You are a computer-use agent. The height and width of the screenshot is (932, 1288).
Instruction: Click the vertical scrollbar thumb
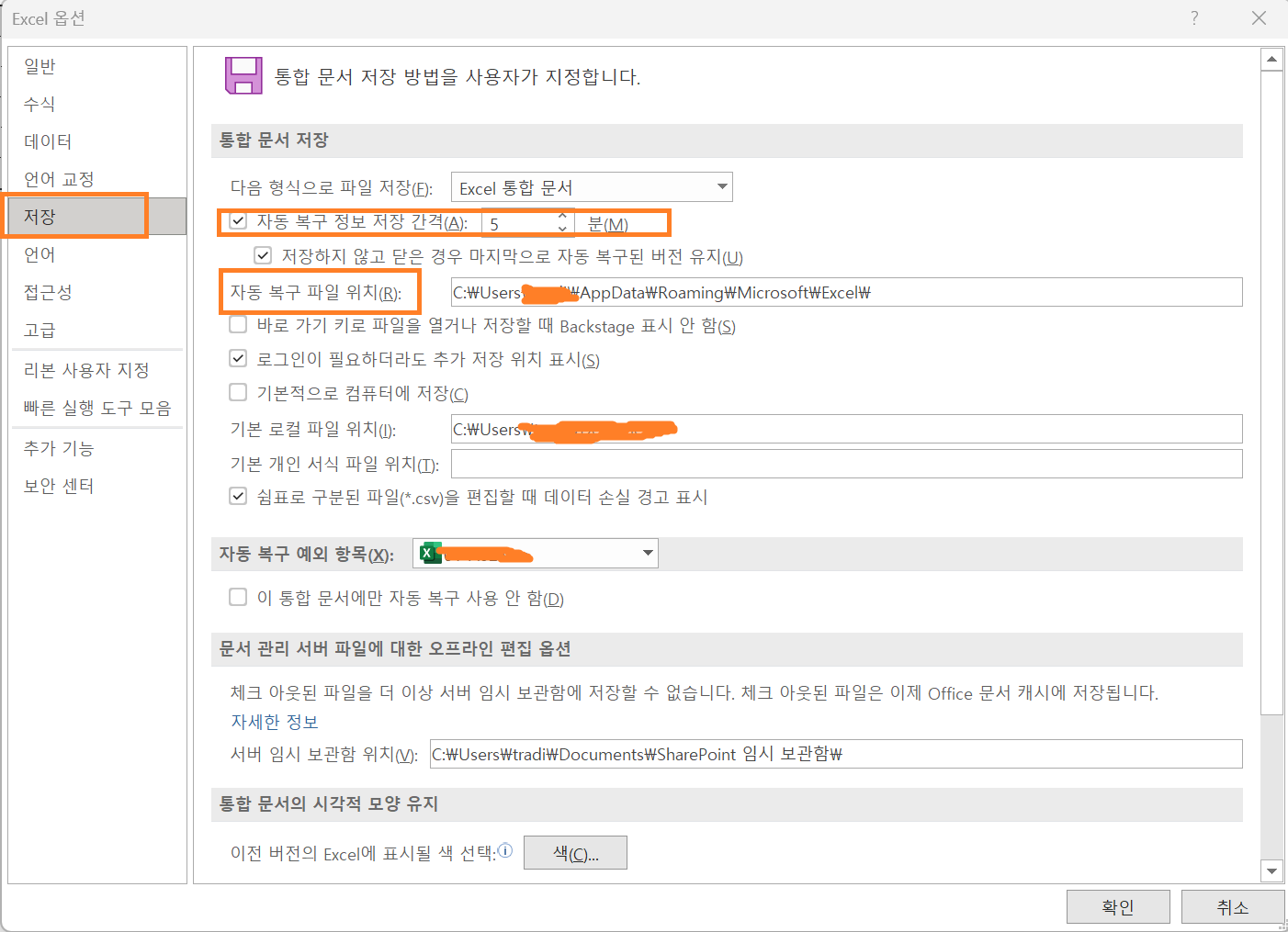[1271, 392]
